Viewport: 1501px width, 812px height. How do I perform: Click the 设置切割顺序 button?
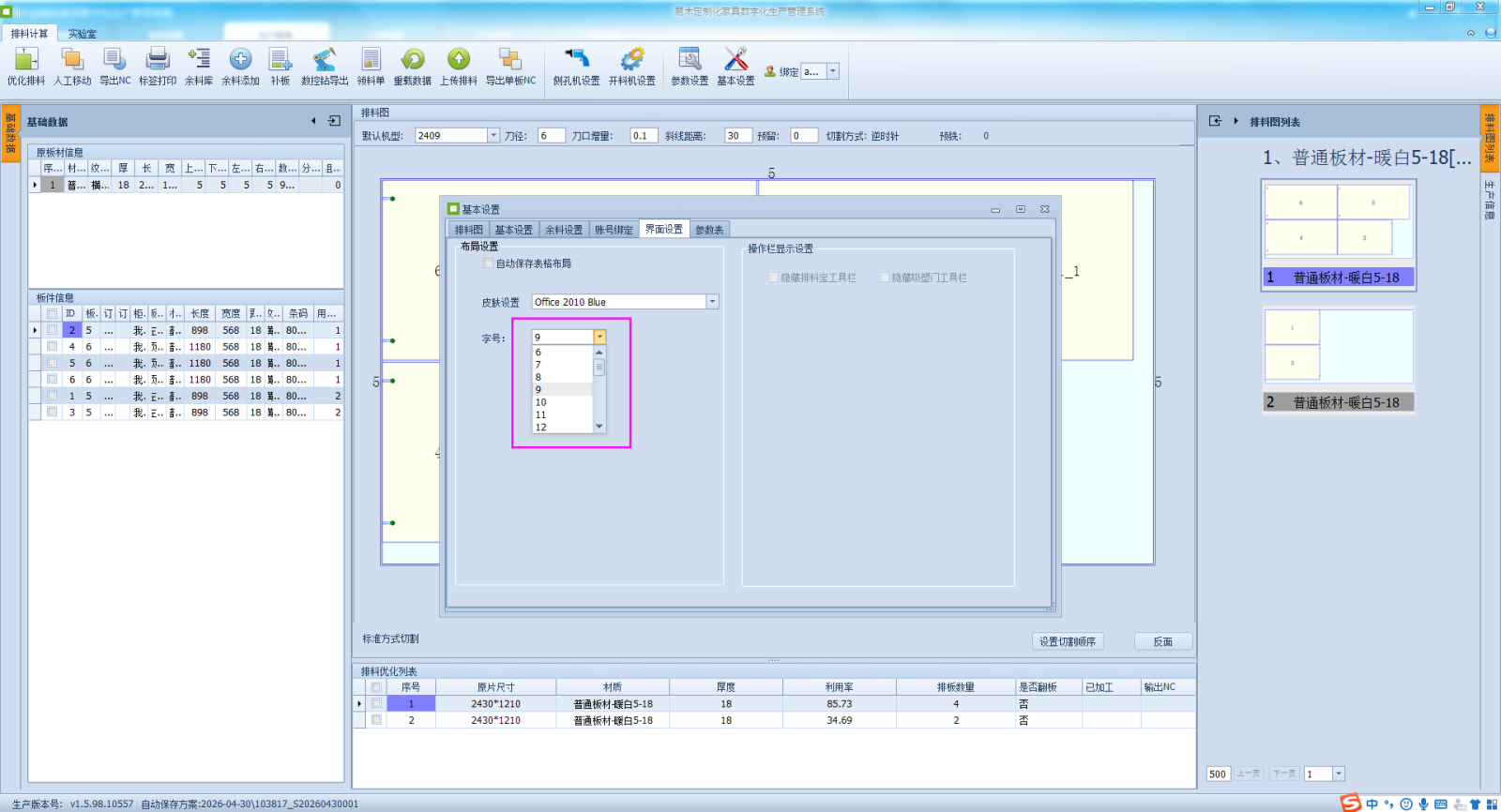click(1068, 641)
